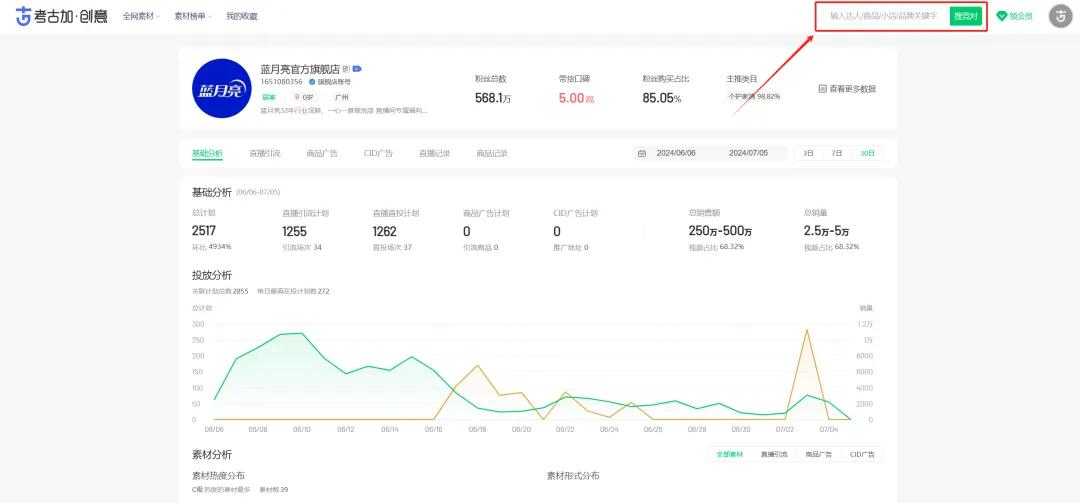Image resolution: width=1080 pixels, height=503 pixels.
Task: Click the 蓝月亮 brand logo thumbnail
Action: click(x=221, y=89)
